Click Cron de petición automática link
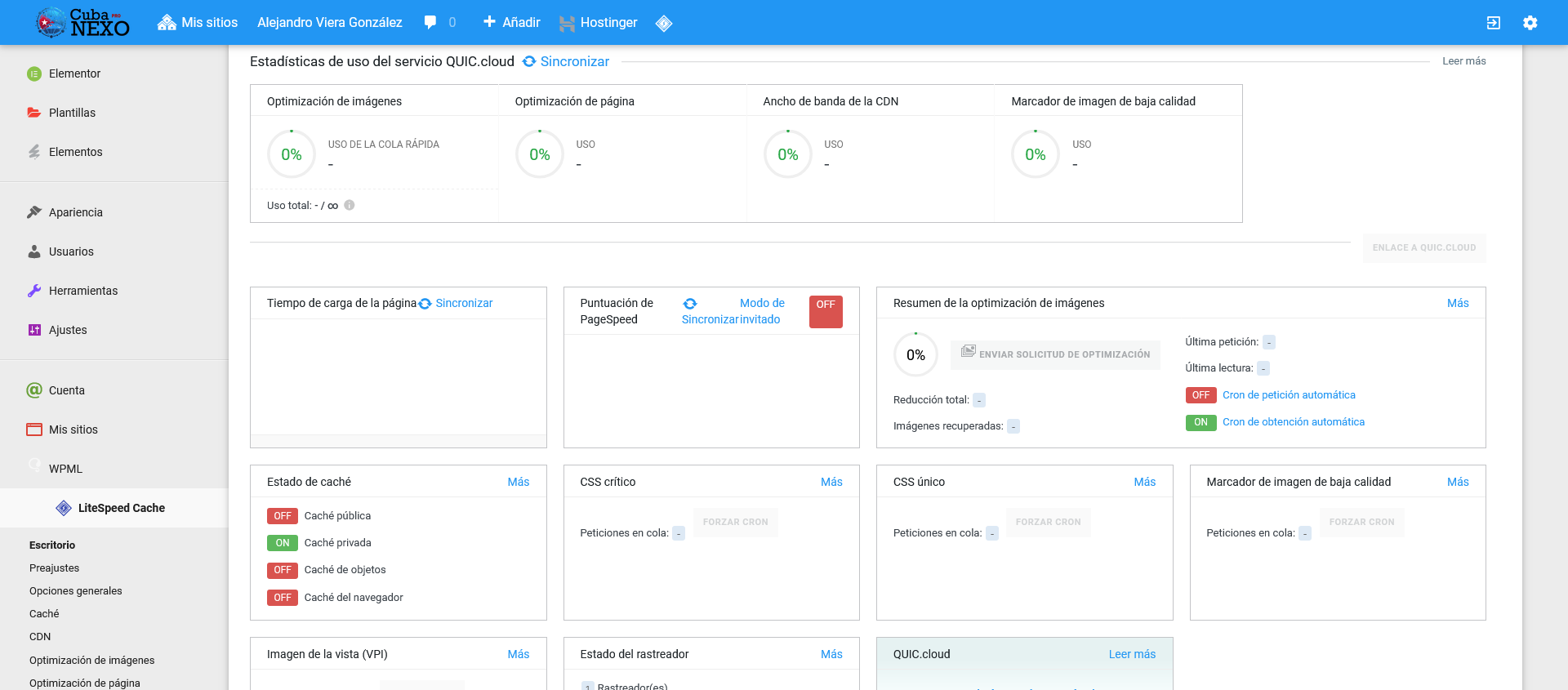 coord(1289,395)
